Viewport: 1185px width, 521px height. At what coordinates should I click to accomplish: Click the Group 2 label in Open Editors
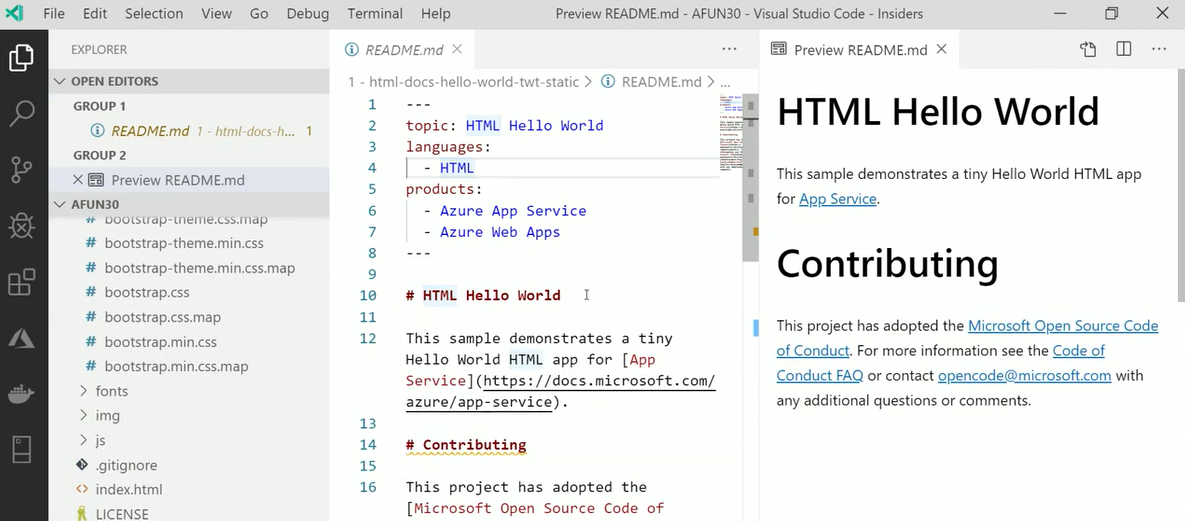point(100,155)
